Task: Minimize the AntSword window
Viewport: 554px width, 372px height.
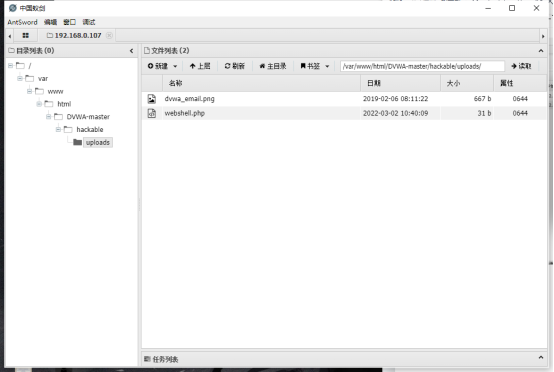Action: 488,8
